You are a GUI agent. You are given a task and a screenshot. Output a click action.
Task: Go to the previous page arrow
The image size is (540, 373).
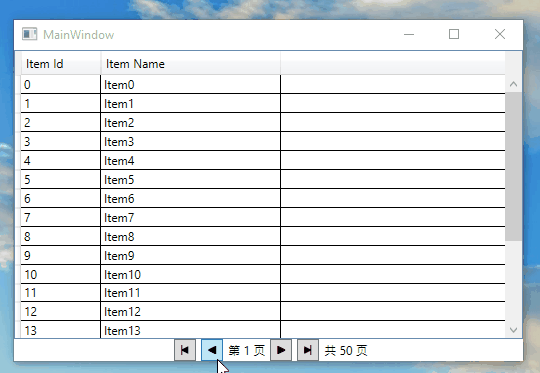(x=212, y=350)
